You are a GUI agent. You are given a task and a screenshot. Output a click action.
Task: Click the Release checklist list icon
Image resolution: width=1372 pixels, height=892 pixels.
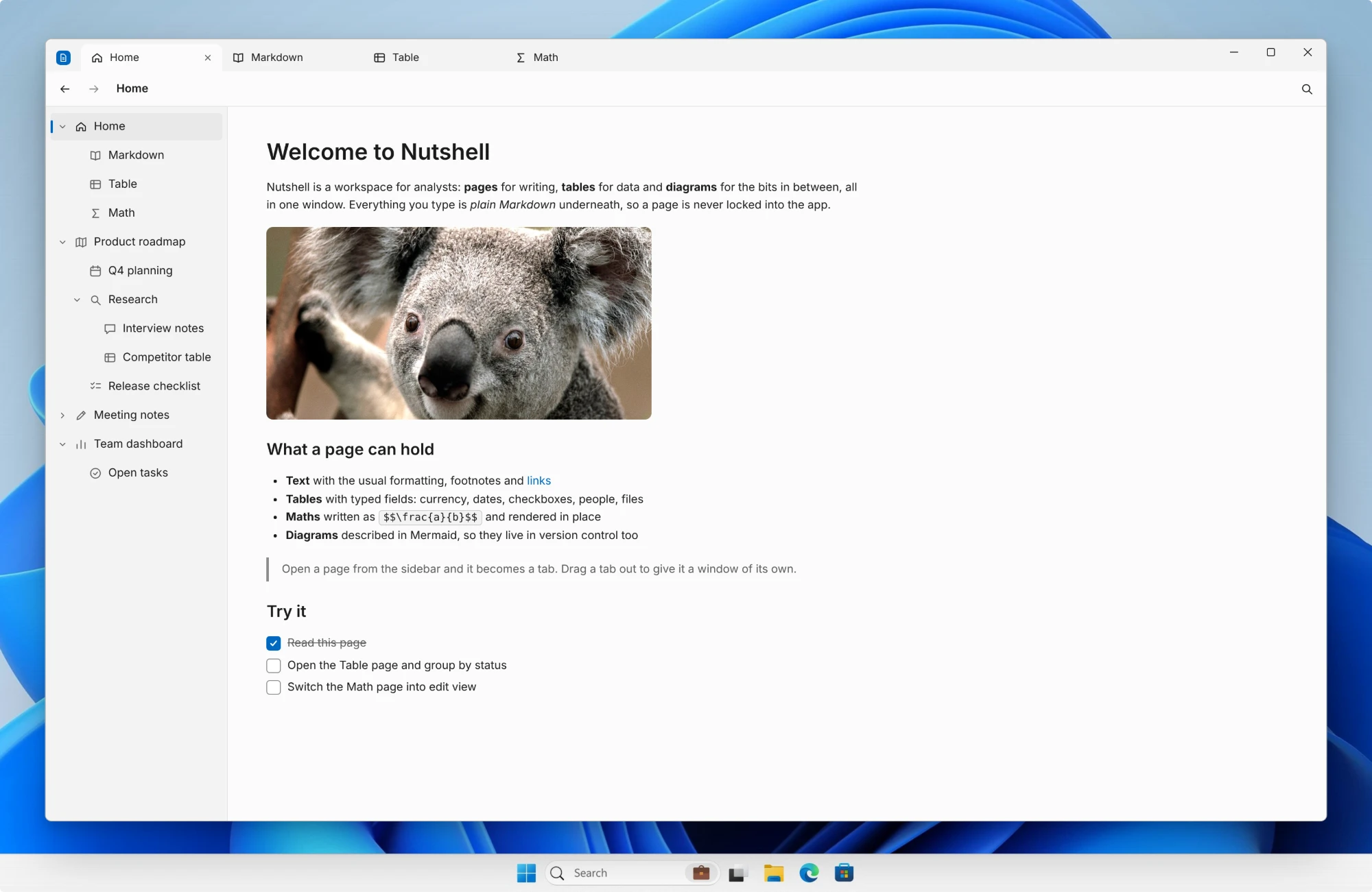coord(95,386)
